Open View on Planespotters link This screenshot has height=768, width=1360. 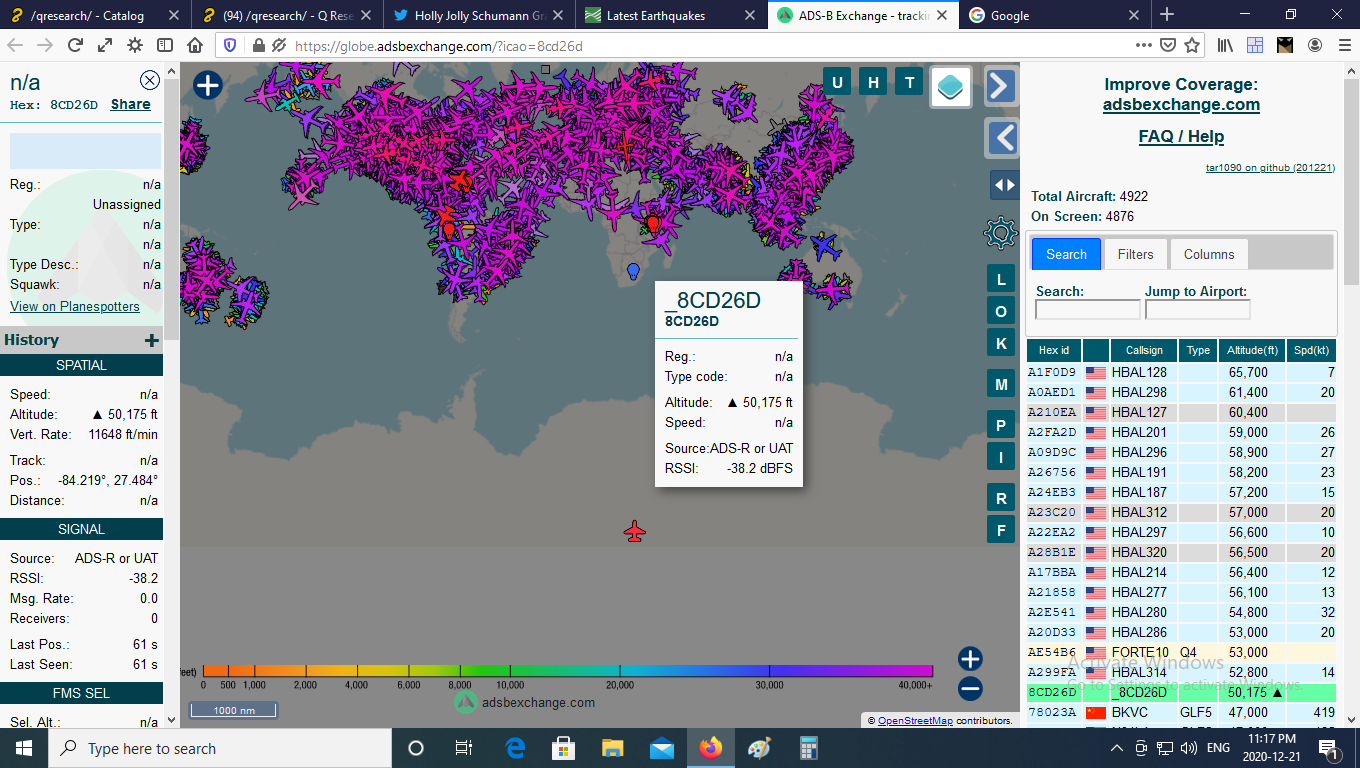pyautogui.click(x=75, y=306)
